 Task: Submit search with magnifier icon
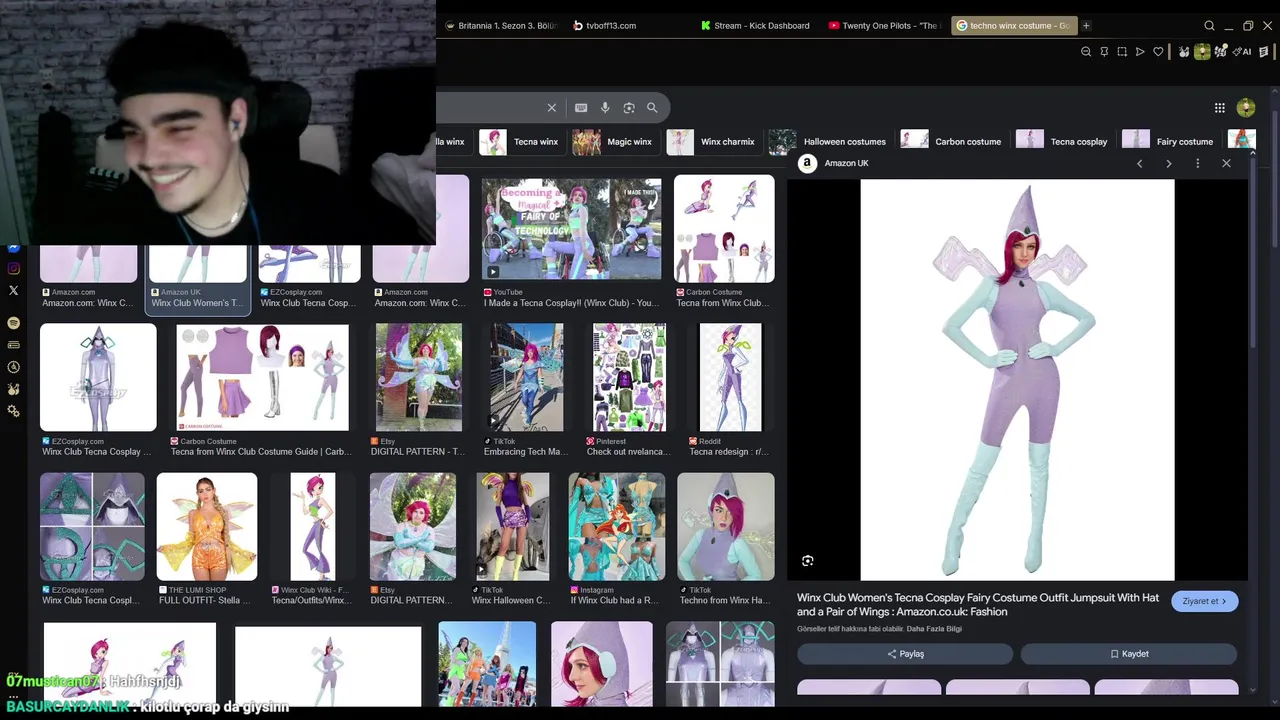point(652,107)
